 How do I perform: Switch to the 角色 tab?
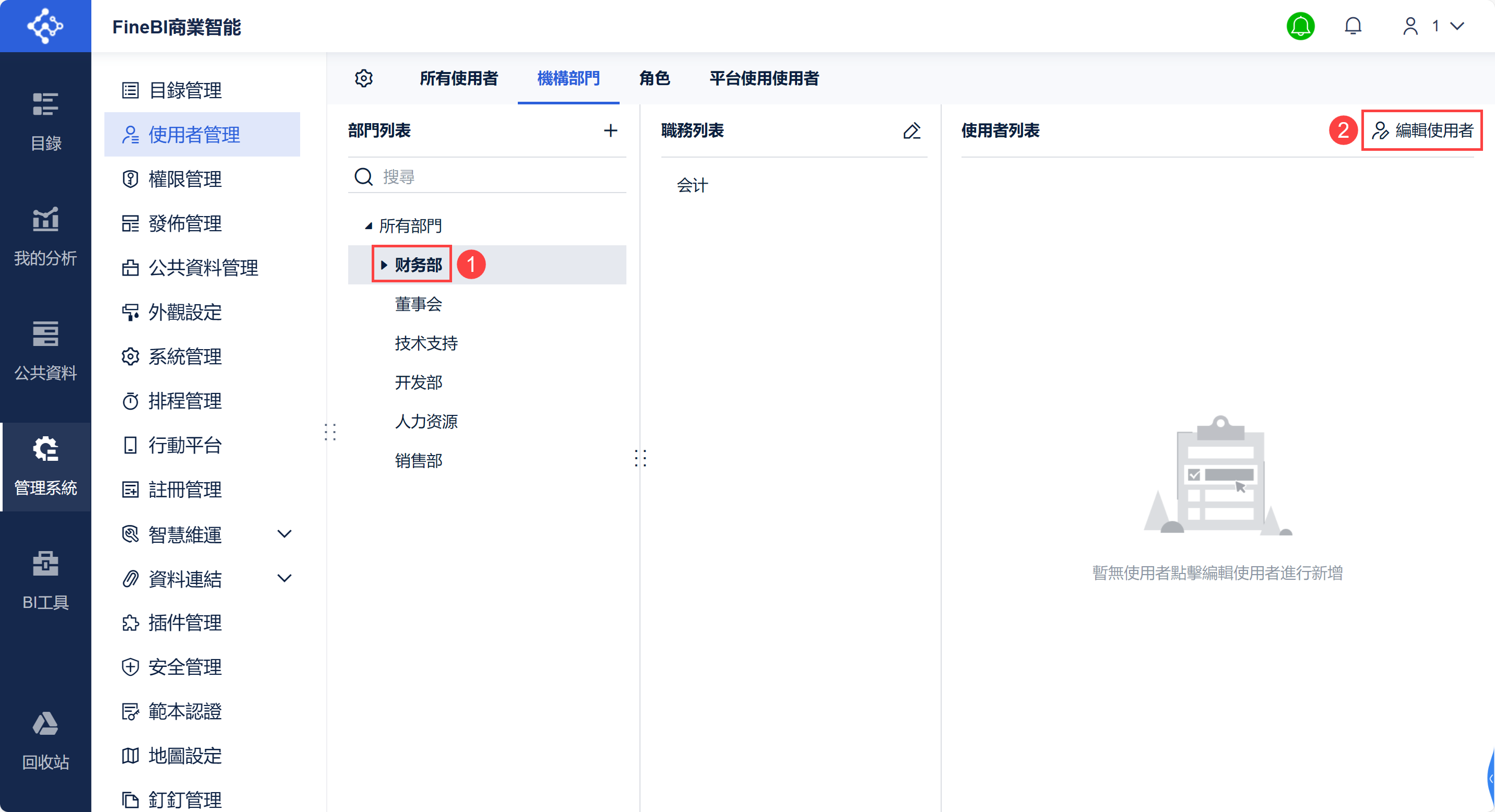(654, 78)
